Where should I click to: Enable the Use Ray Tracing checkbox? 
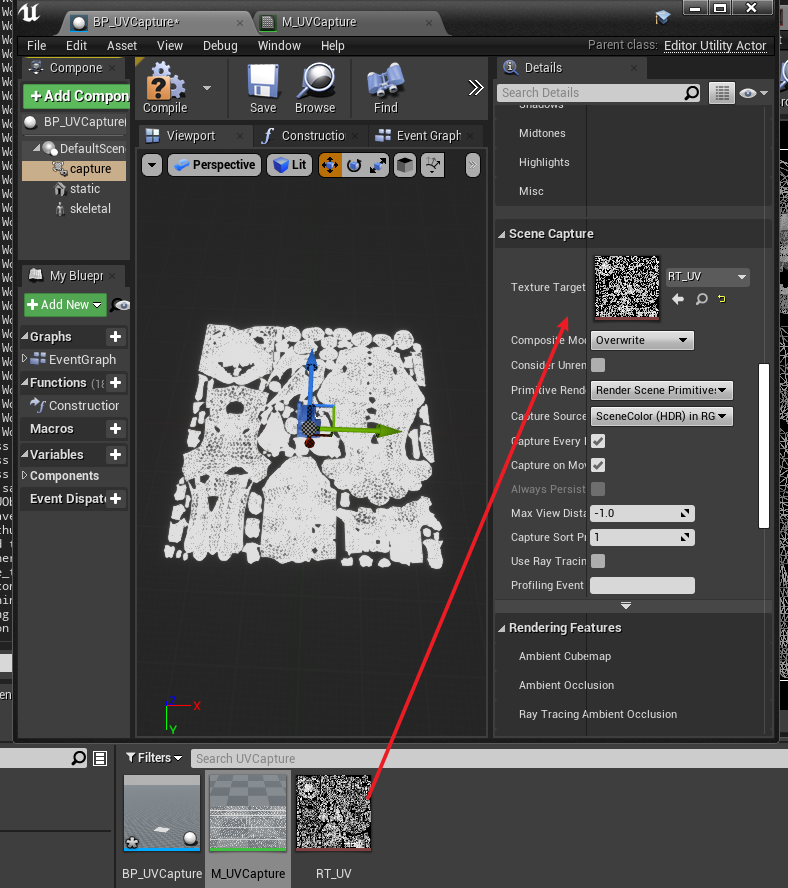coord(598,561)
